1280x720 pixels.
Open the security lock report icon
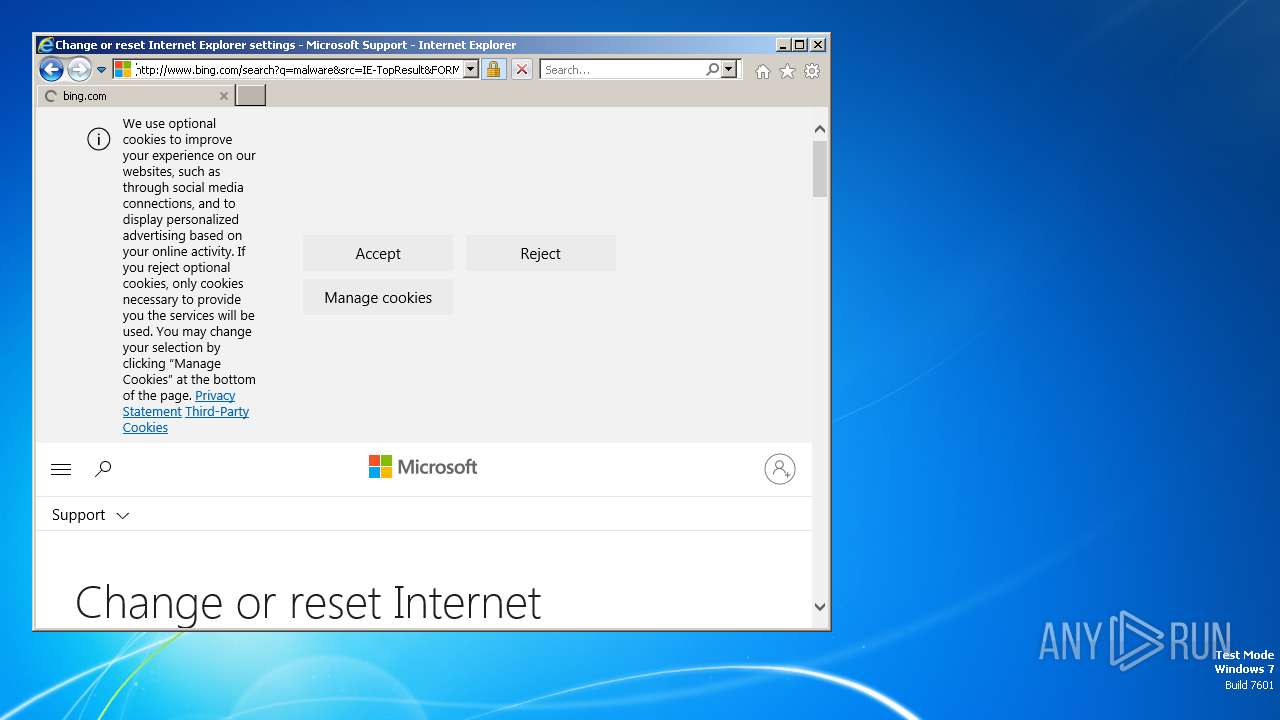(x=494, y=69)
